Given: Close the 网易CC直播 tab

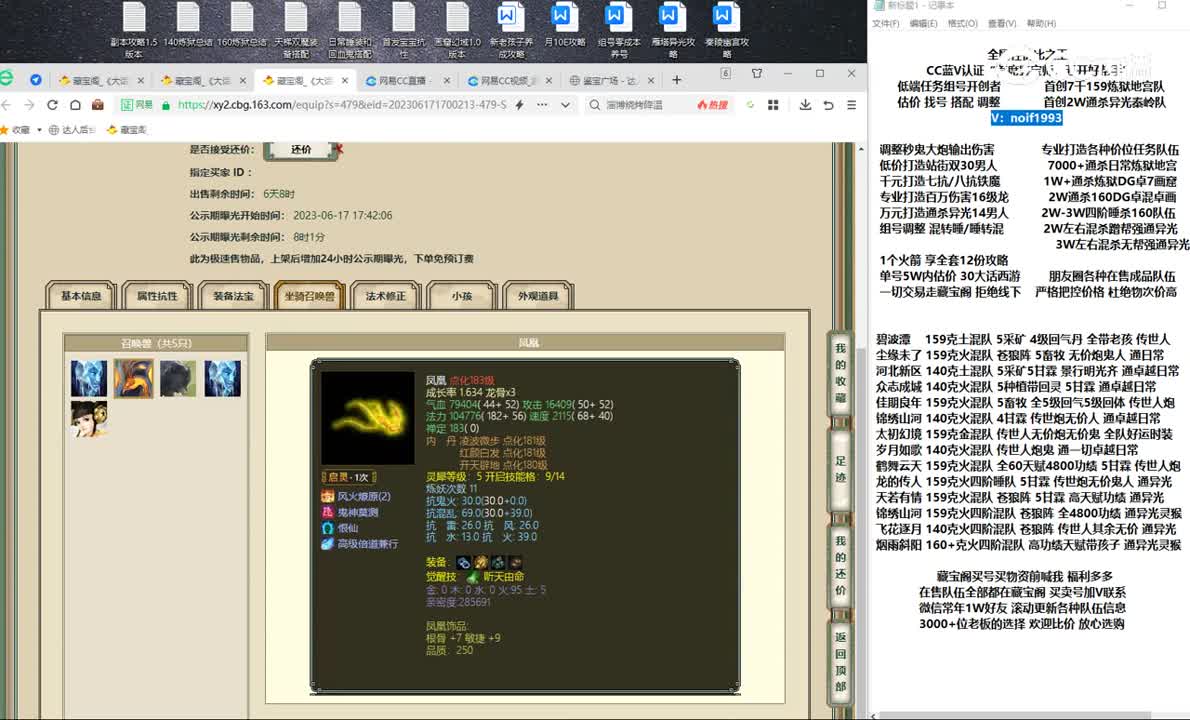Looking at the screenshot, I should pyautogui.click(x=446, y=80).
